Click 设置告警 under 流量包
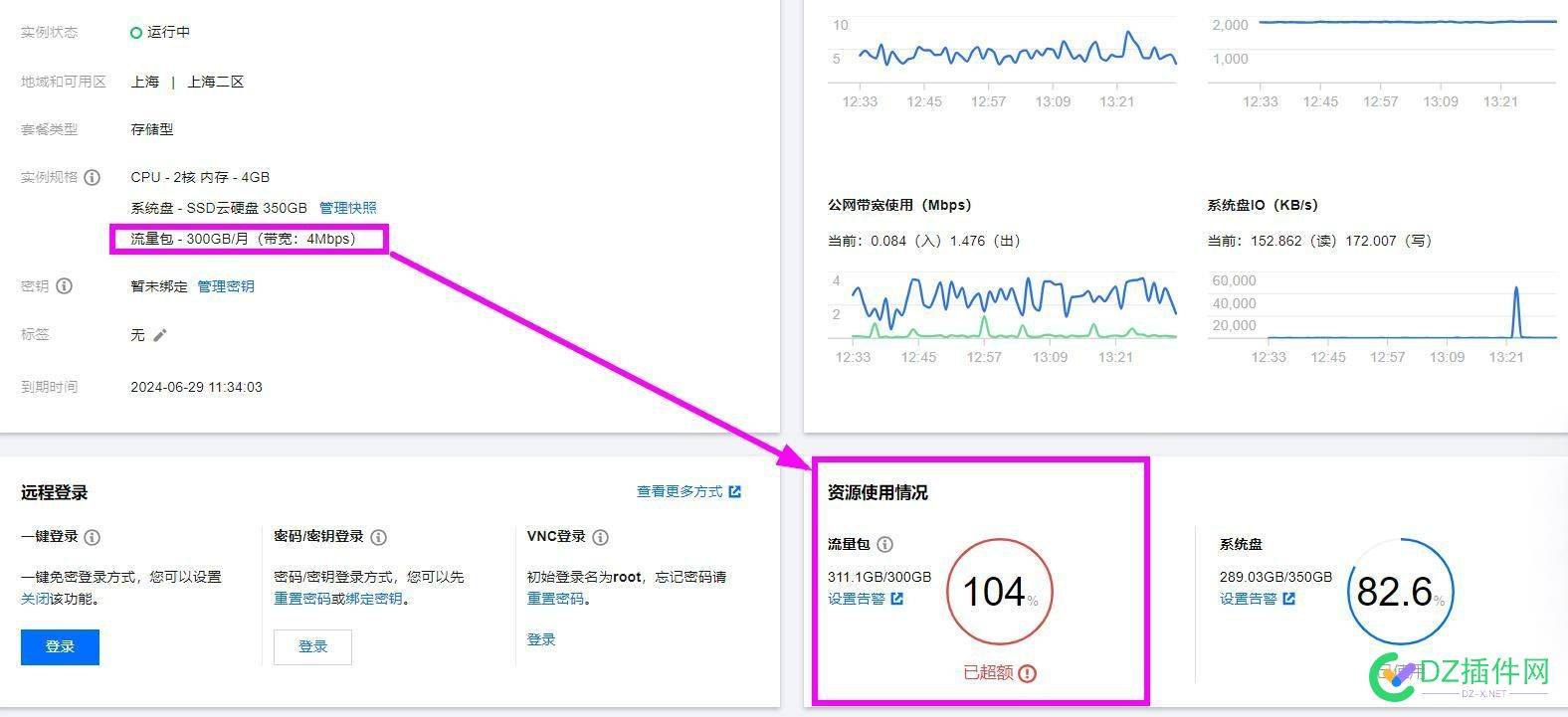 [x=857, y=599]
